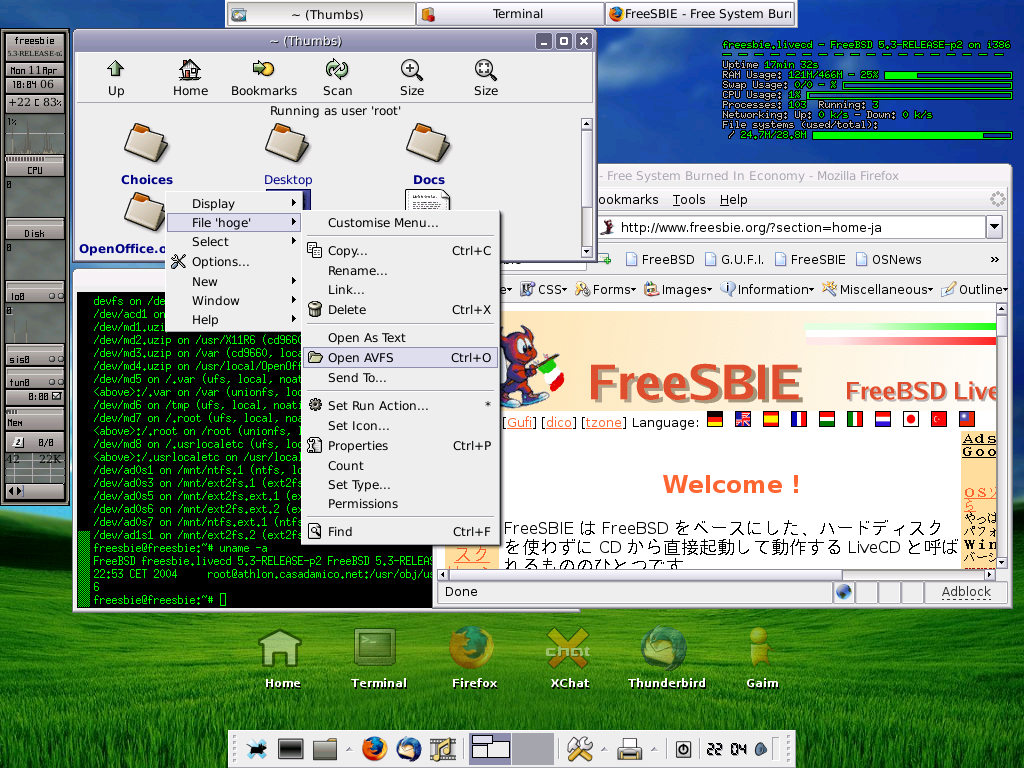
Task: Open the FreeBSD bookmark in Firefox
Action: 660,259
